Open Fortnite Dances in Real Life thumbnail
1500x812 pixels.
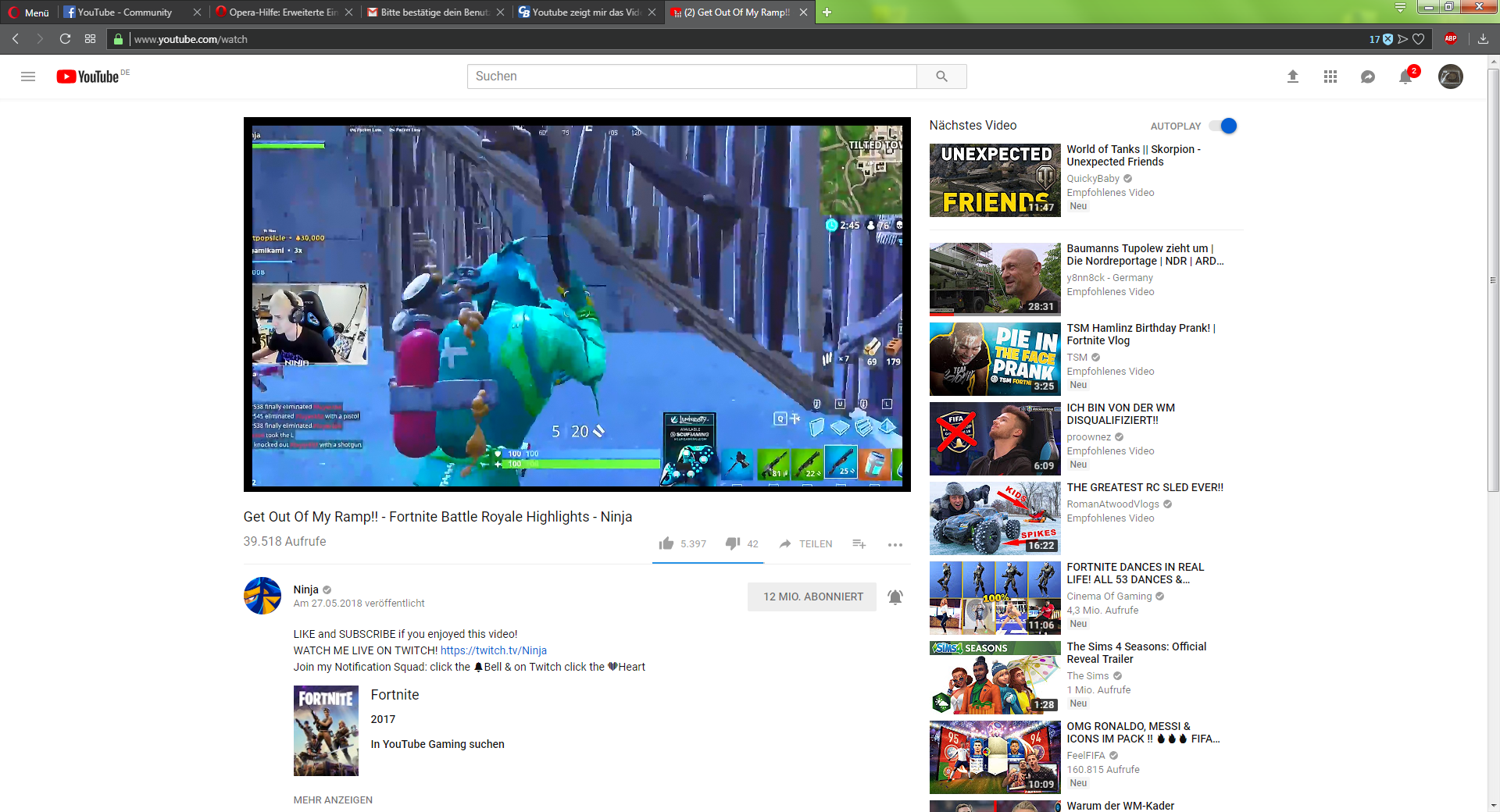coord(995,598)
